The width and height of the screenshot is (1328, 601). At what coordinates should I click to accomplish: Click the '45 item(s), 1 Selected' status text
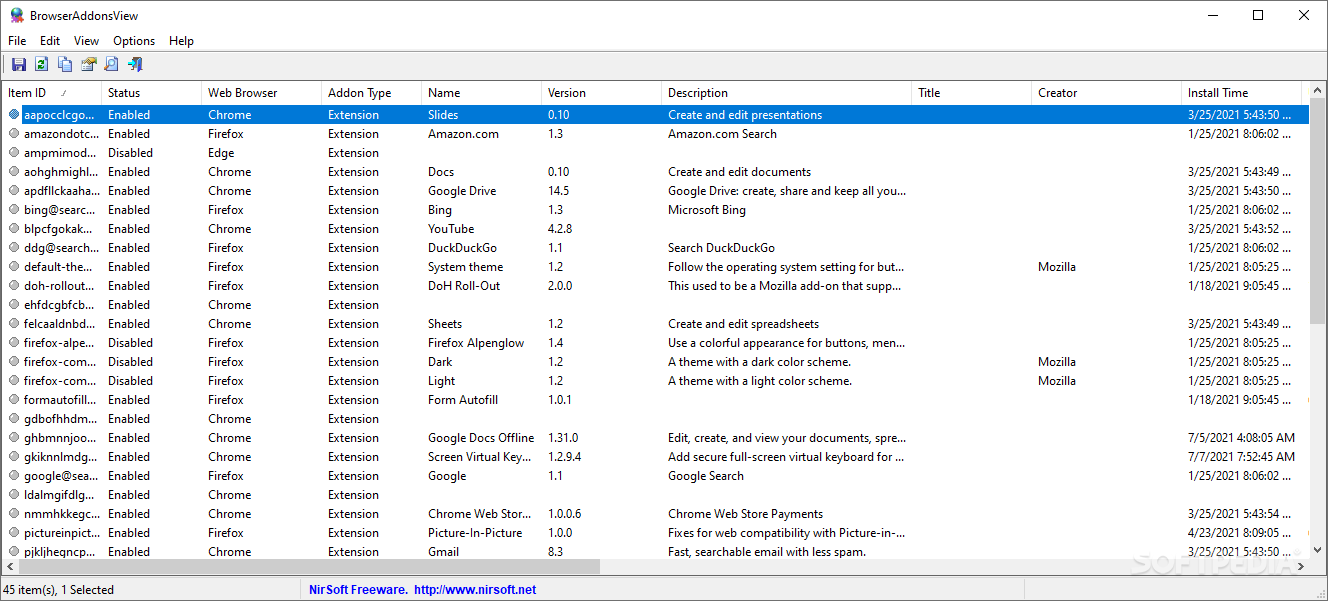tap(59, 590)
